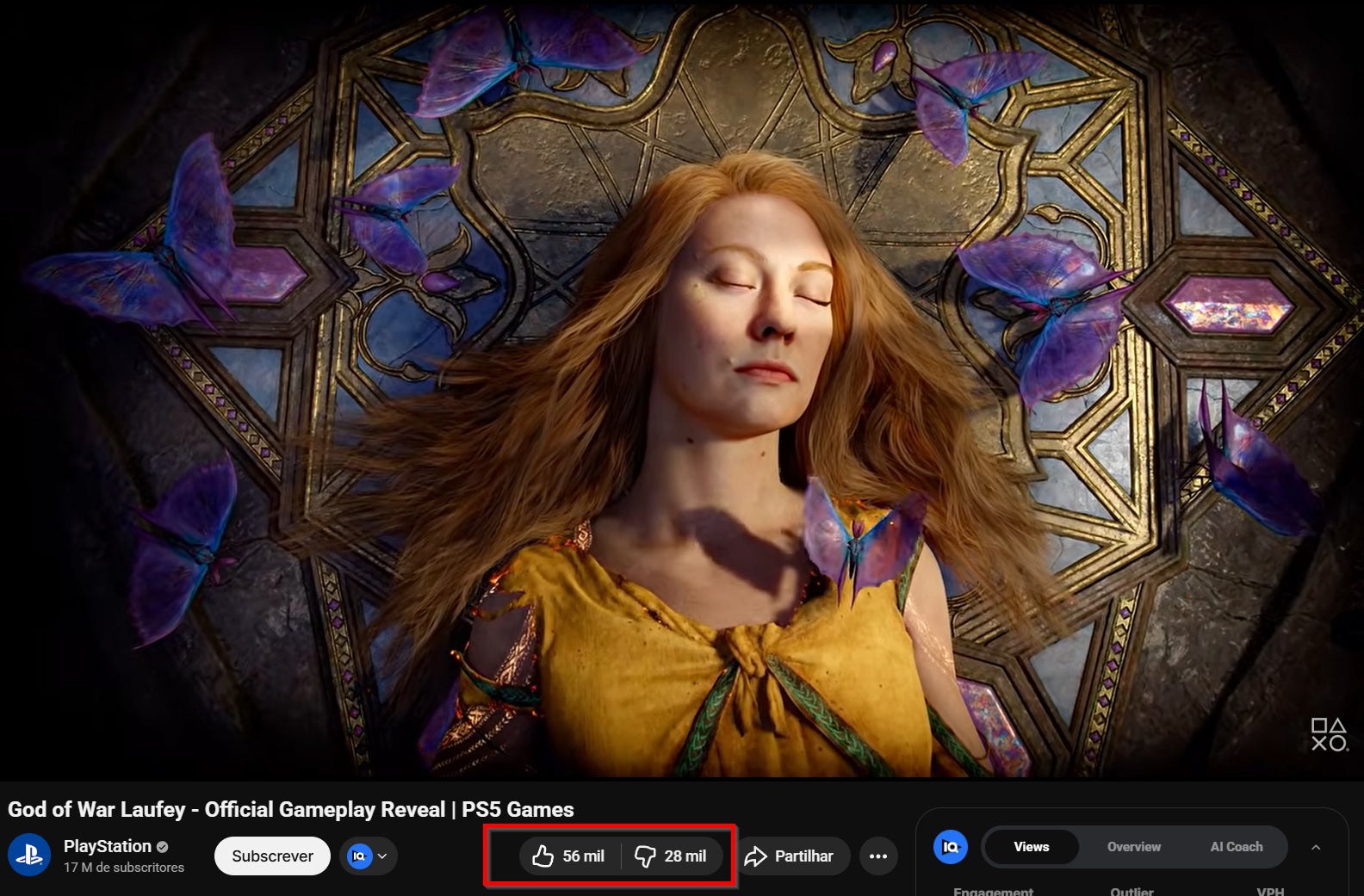Click the PlayStation verified badge
1364x896 pixels.
162,847
